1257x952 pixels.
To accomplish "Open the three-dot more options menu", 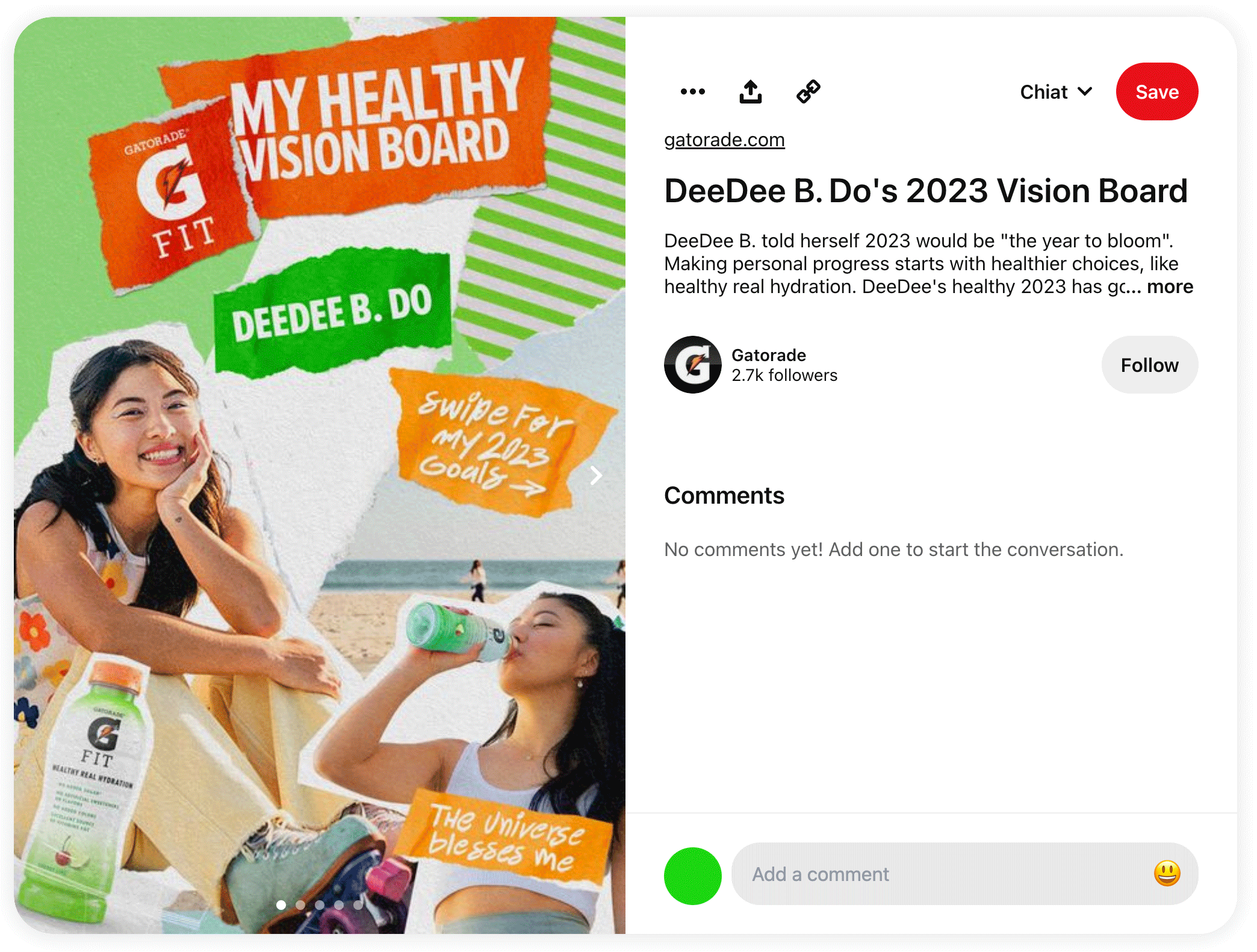I will click(x=692, y=91).
